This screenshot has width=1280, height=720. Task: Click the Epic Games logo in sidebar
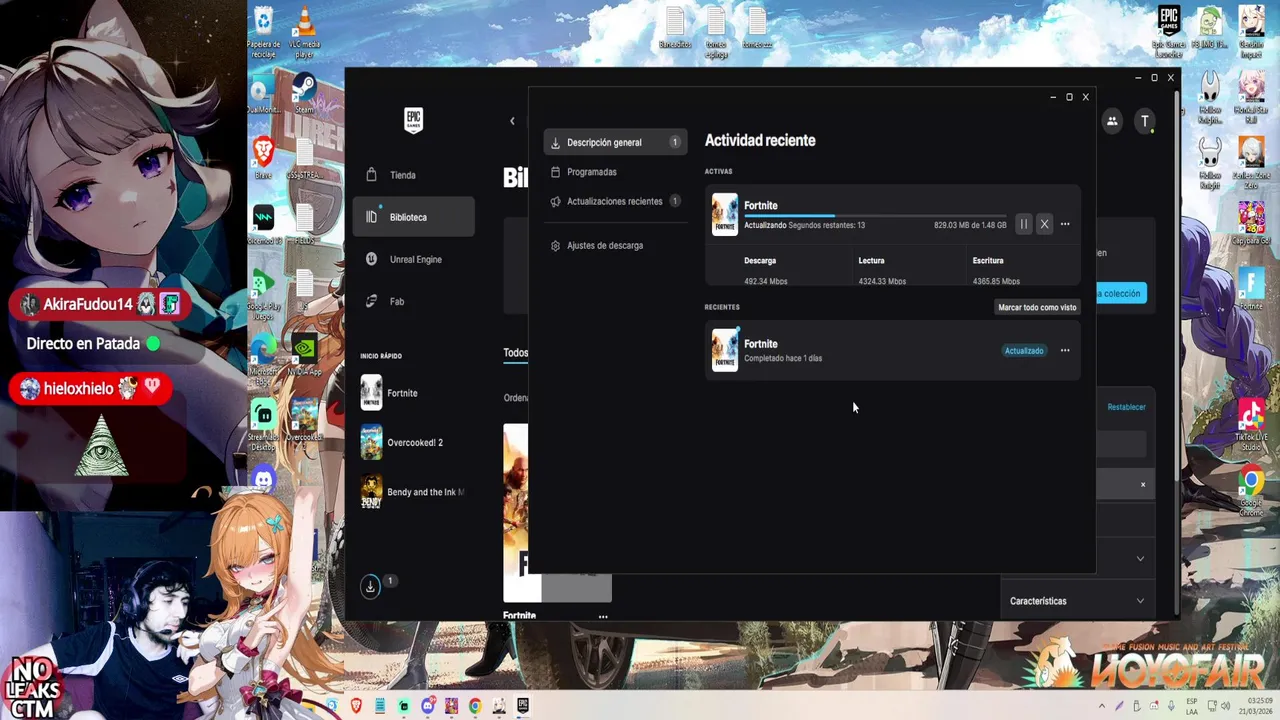point(413,120)
